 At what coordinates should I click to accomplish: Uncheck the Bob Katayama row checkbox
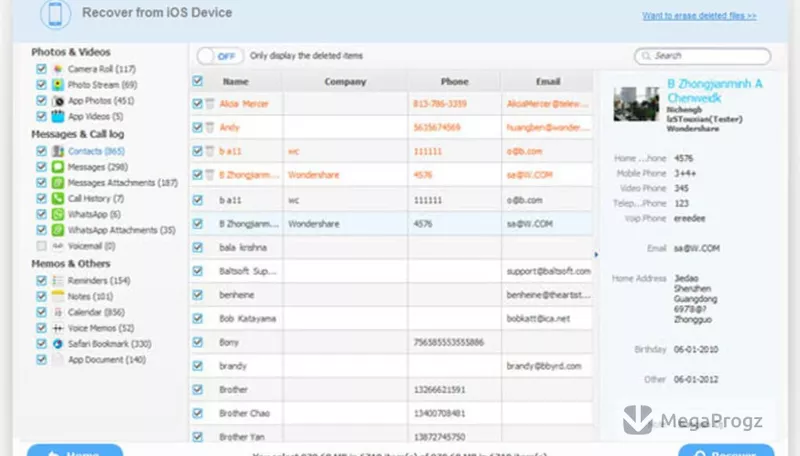tap(197, 318)
